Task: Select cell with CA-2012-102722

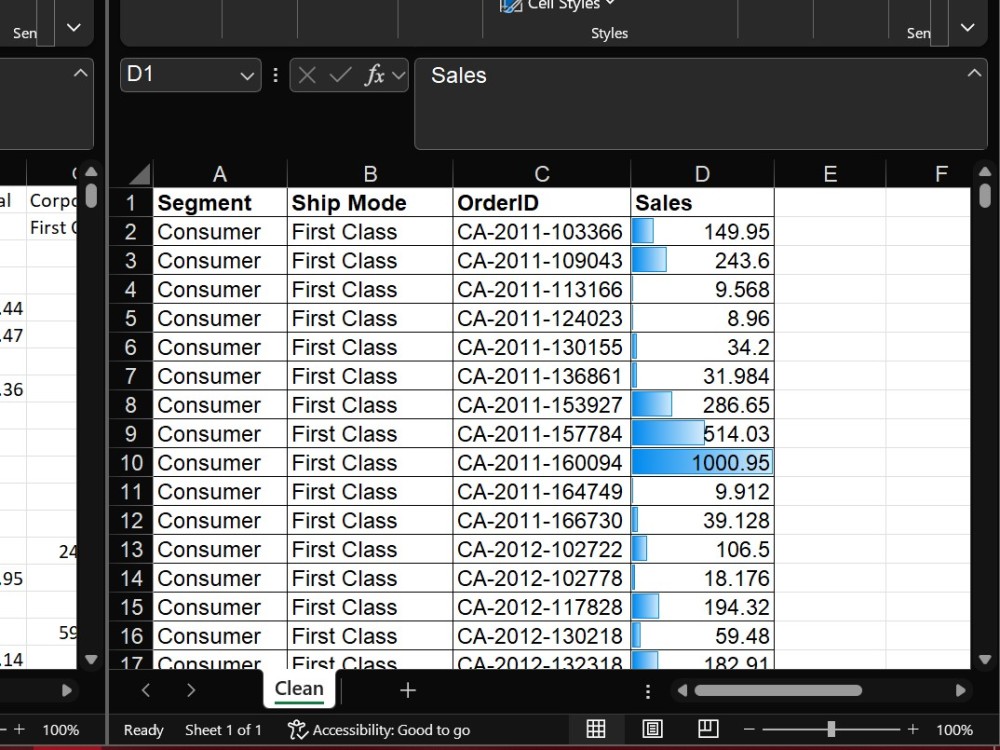Action: tap(541, 549)
